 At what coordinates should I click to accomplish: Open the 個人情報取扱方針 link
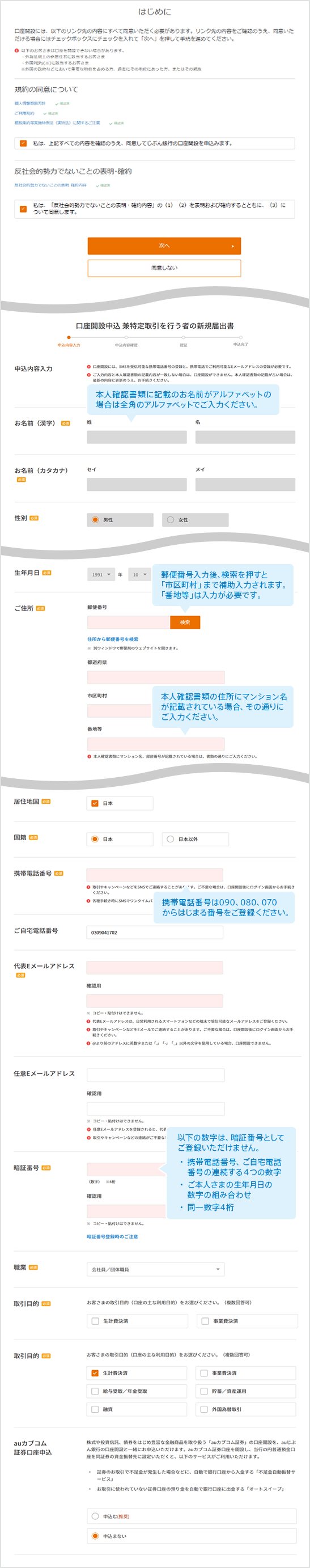[x=30, y=104]
